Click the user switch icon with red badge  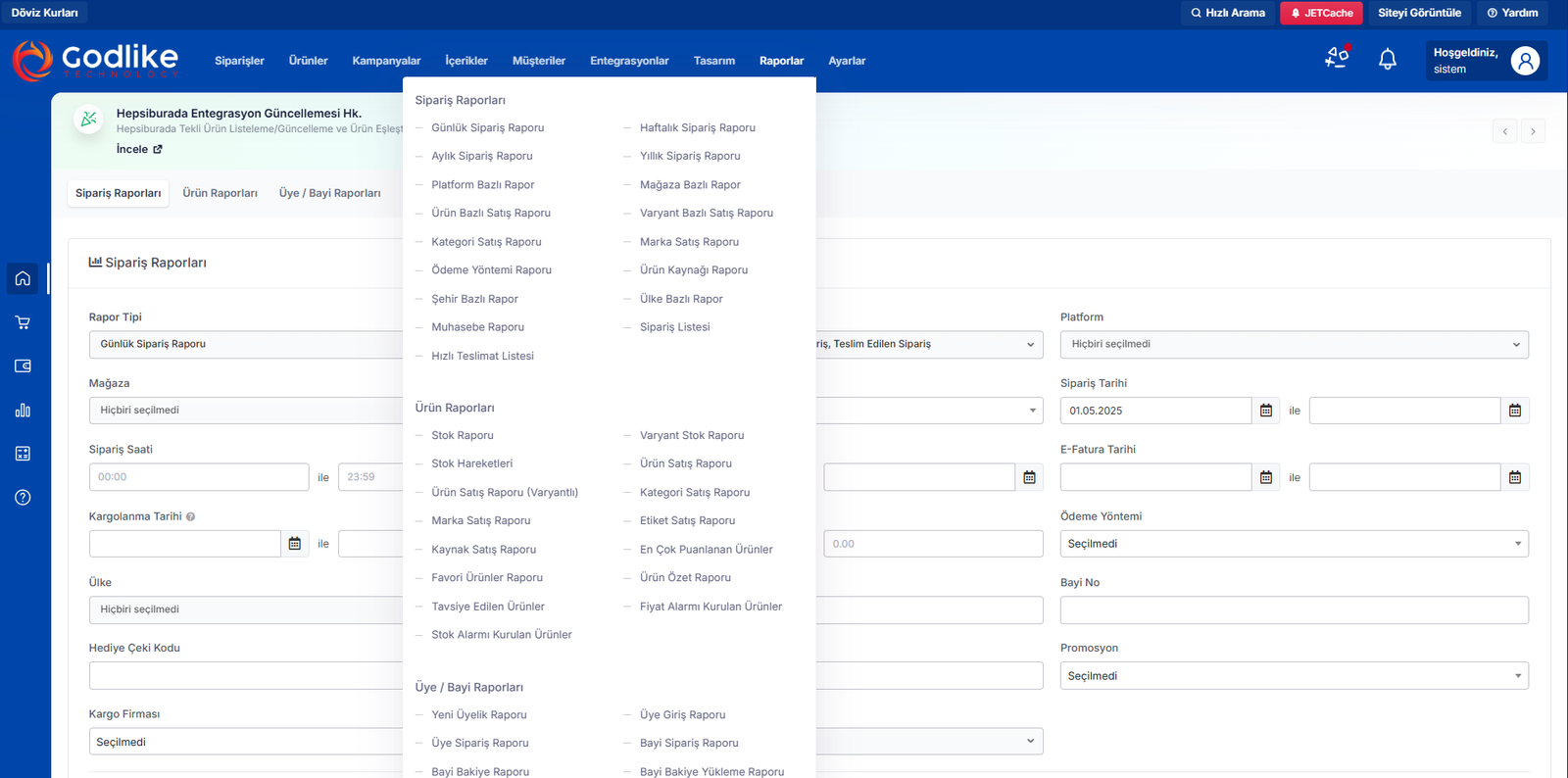[x=1337, y=57]
